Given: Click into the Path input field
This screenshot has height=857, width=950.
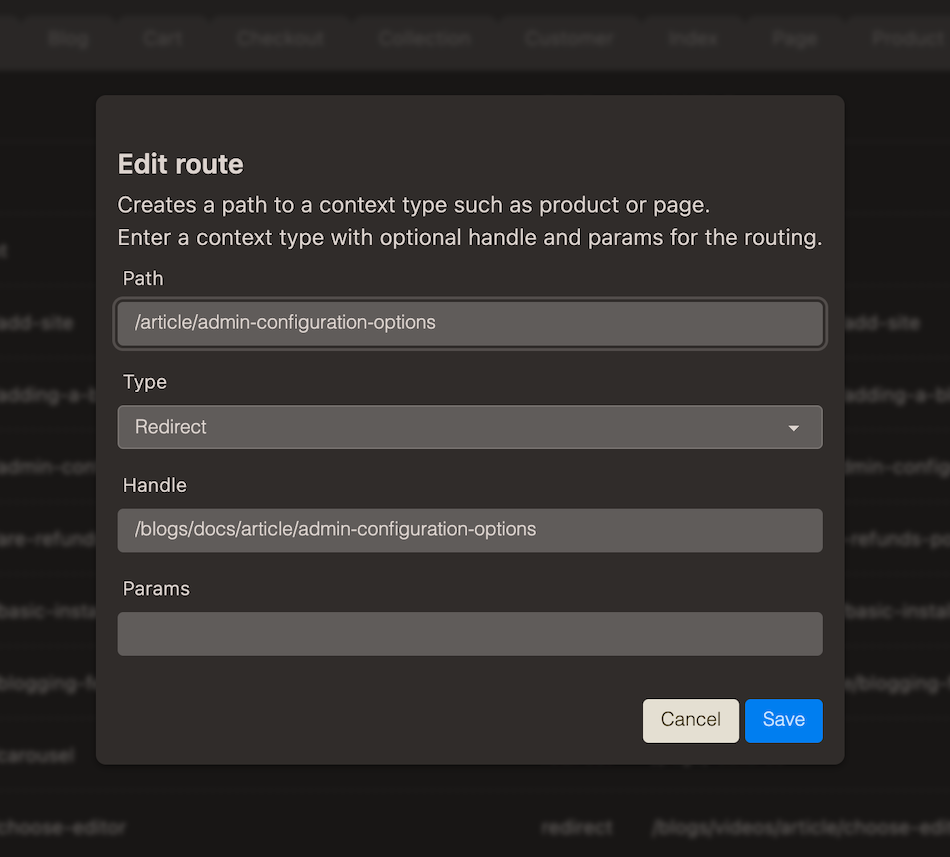Looking at the screenshot, I should click(469, 323).
